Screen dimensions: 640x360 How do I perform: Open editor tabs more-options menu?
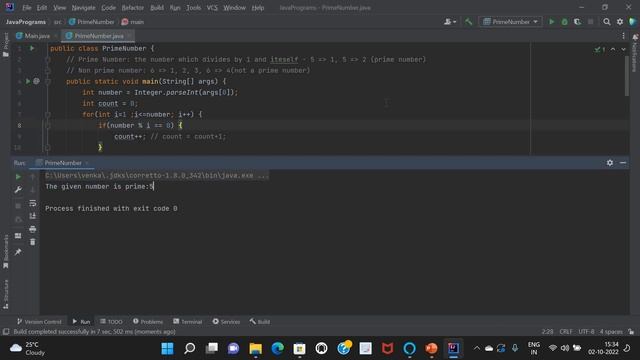(623, 36)
